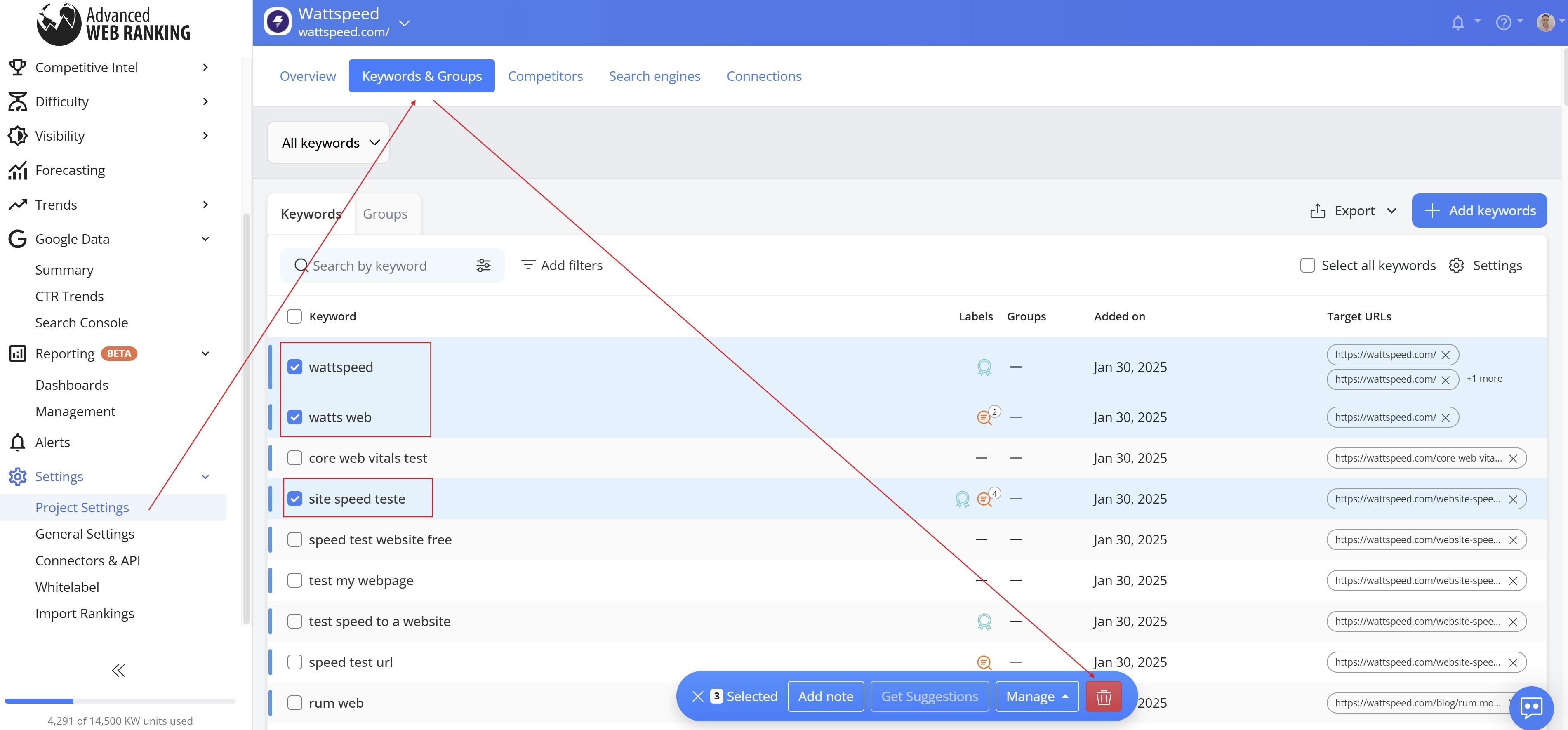
Task: Click the award label icon for wattspeed
Action: click(x=984, y=367)
